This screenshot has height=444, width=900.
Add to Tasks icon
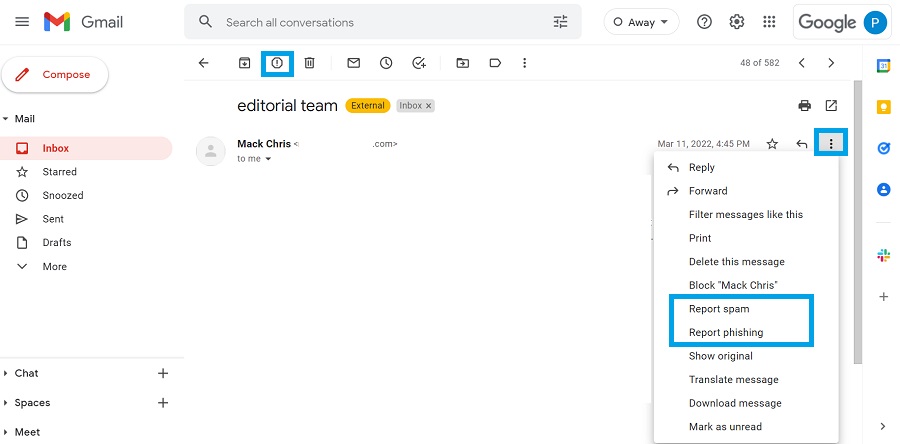[419, 63]
